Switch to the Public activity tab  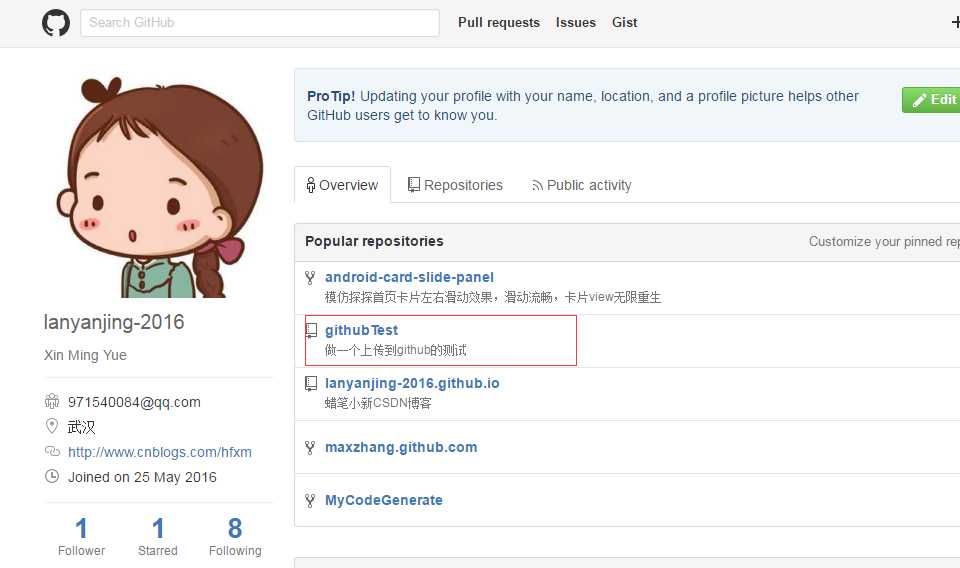(x=581, y=185)
